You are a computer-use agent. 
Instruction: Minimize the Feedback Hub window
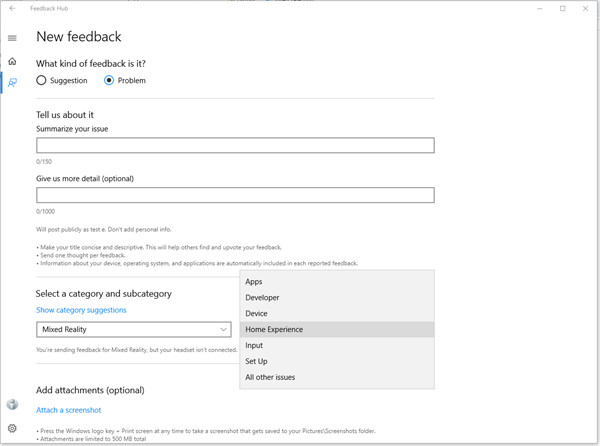click(x=536, y=9)
